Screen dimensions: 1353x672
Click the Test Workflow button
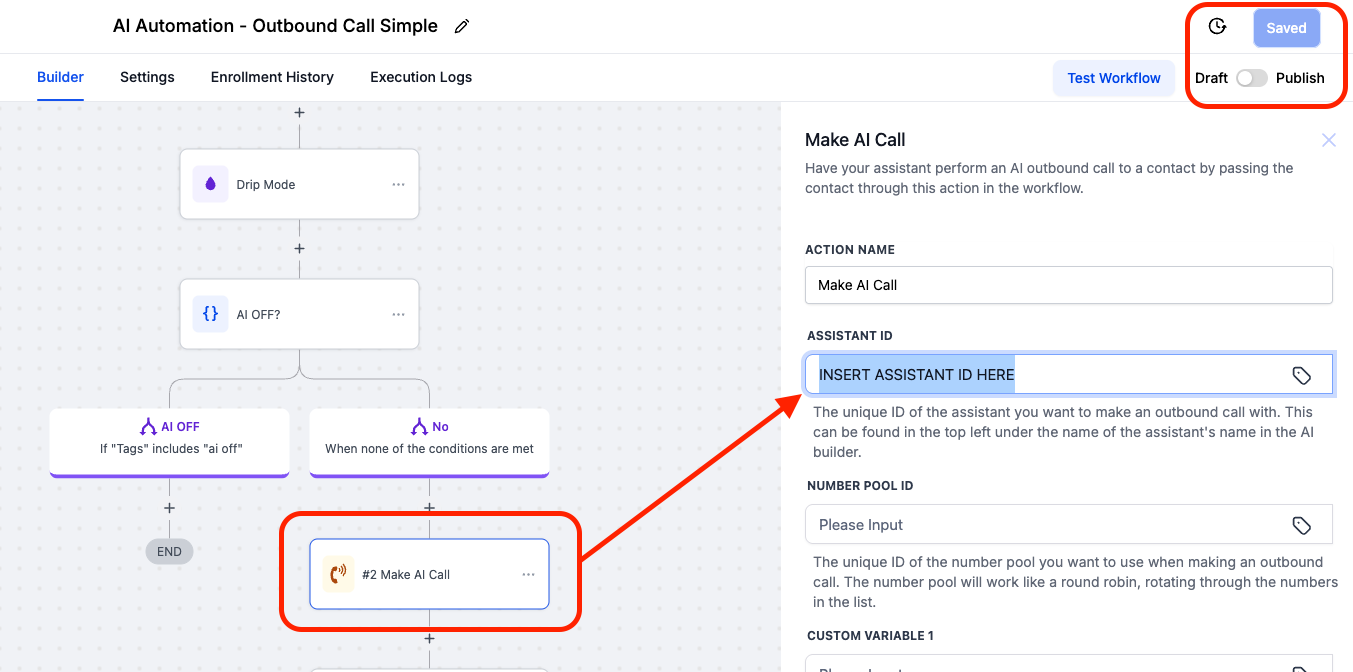pos(1114,78)
